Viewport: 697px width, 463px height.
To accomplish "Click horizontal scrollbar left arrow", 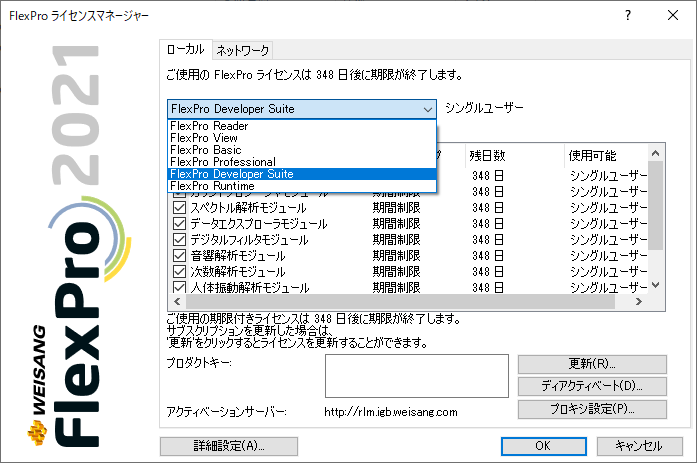I will 177,302.
